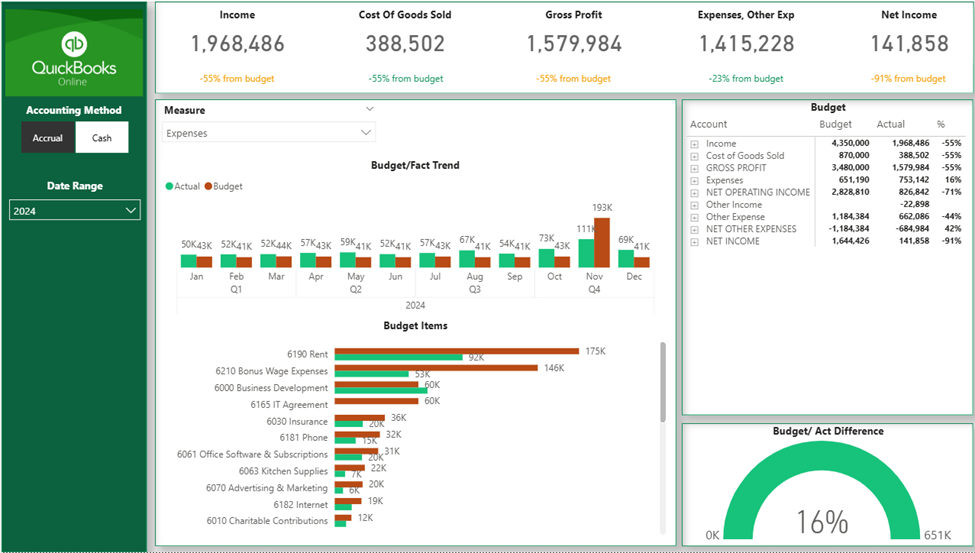Switch to Cash accounting method
This screenshot has width=975, height=553.
102,138
